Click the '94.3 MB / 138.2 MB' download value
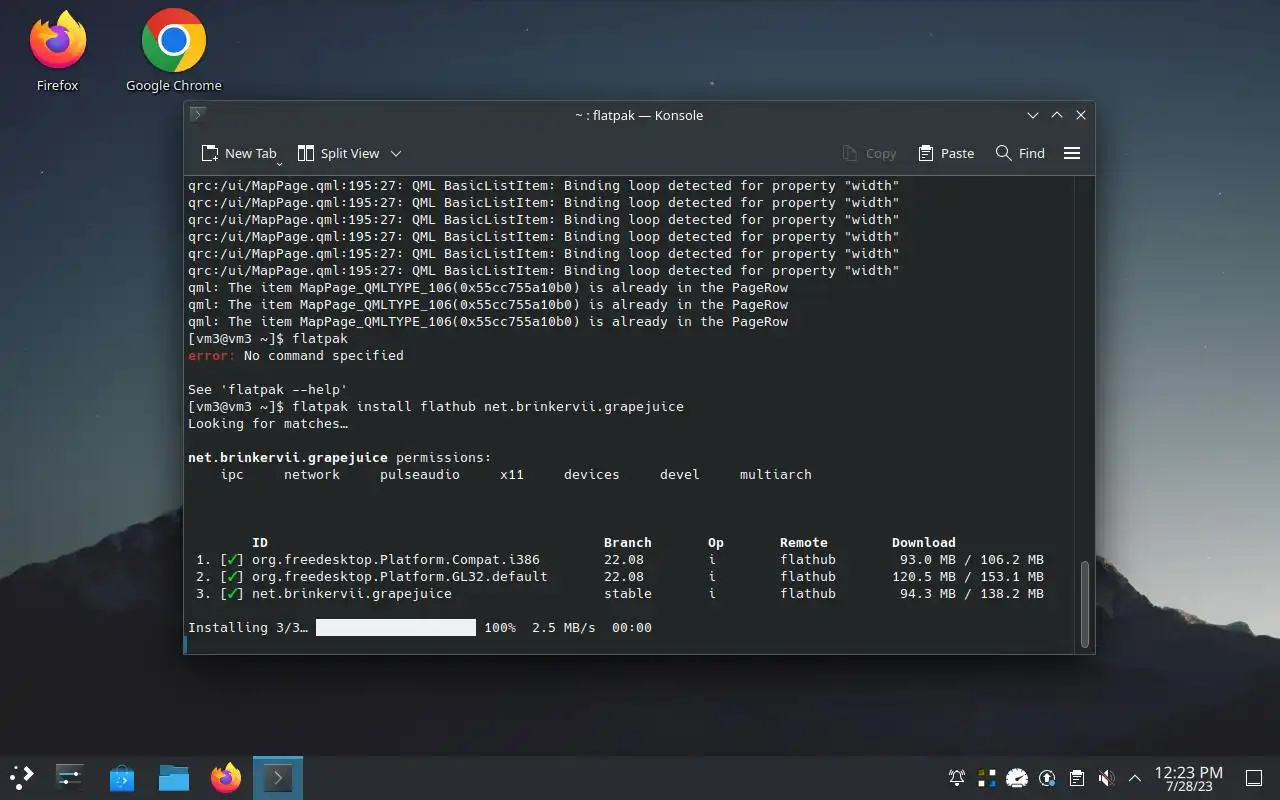 [x=972, y=593]
